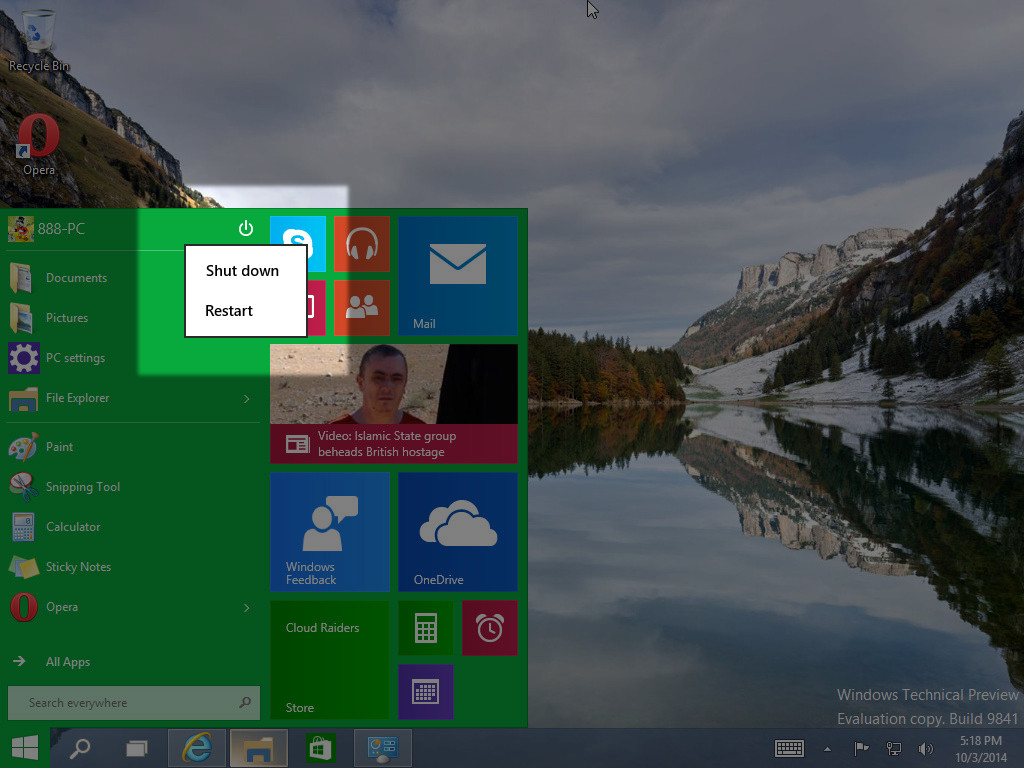Launch Internet Explorer from the taskbar
This screenshot has height=768, width=1024.
[x=197, y=748]
